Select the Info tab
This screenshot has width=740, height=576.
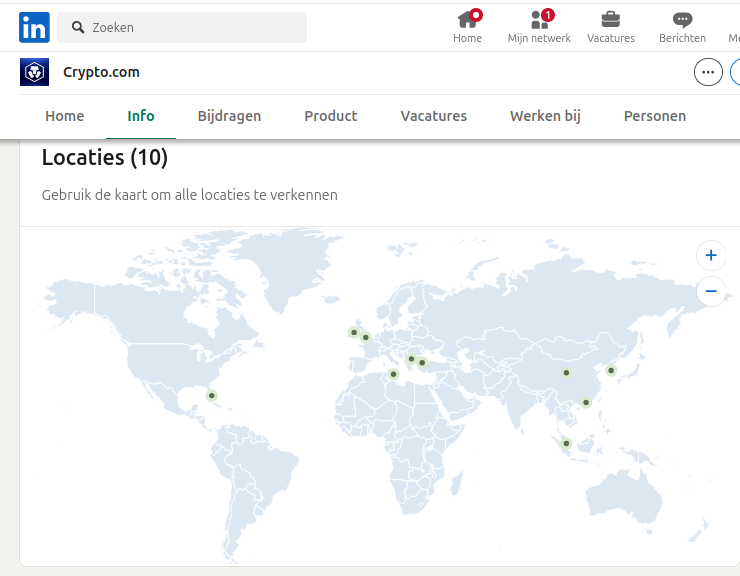pyautogui.click(x=141, y=116)
